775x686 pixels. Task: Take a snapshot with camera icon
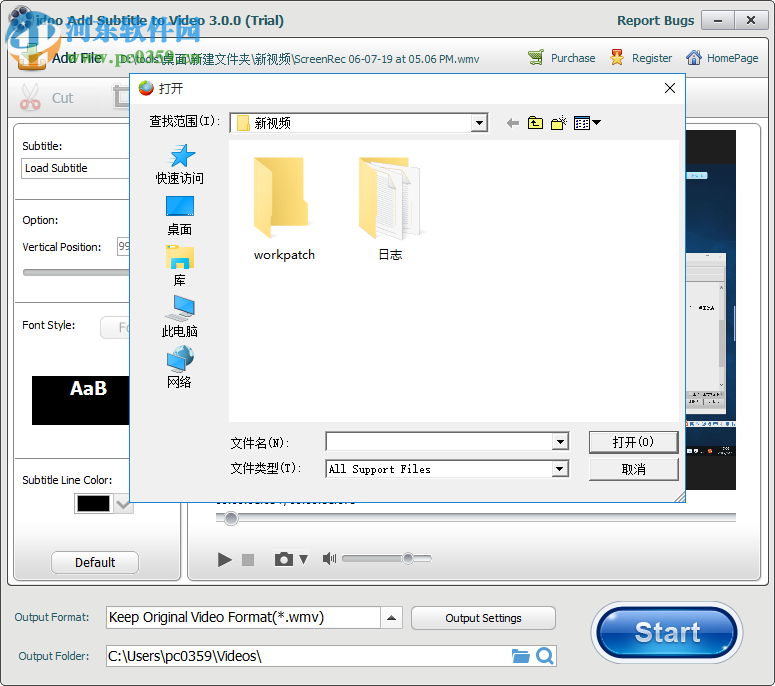283,559
